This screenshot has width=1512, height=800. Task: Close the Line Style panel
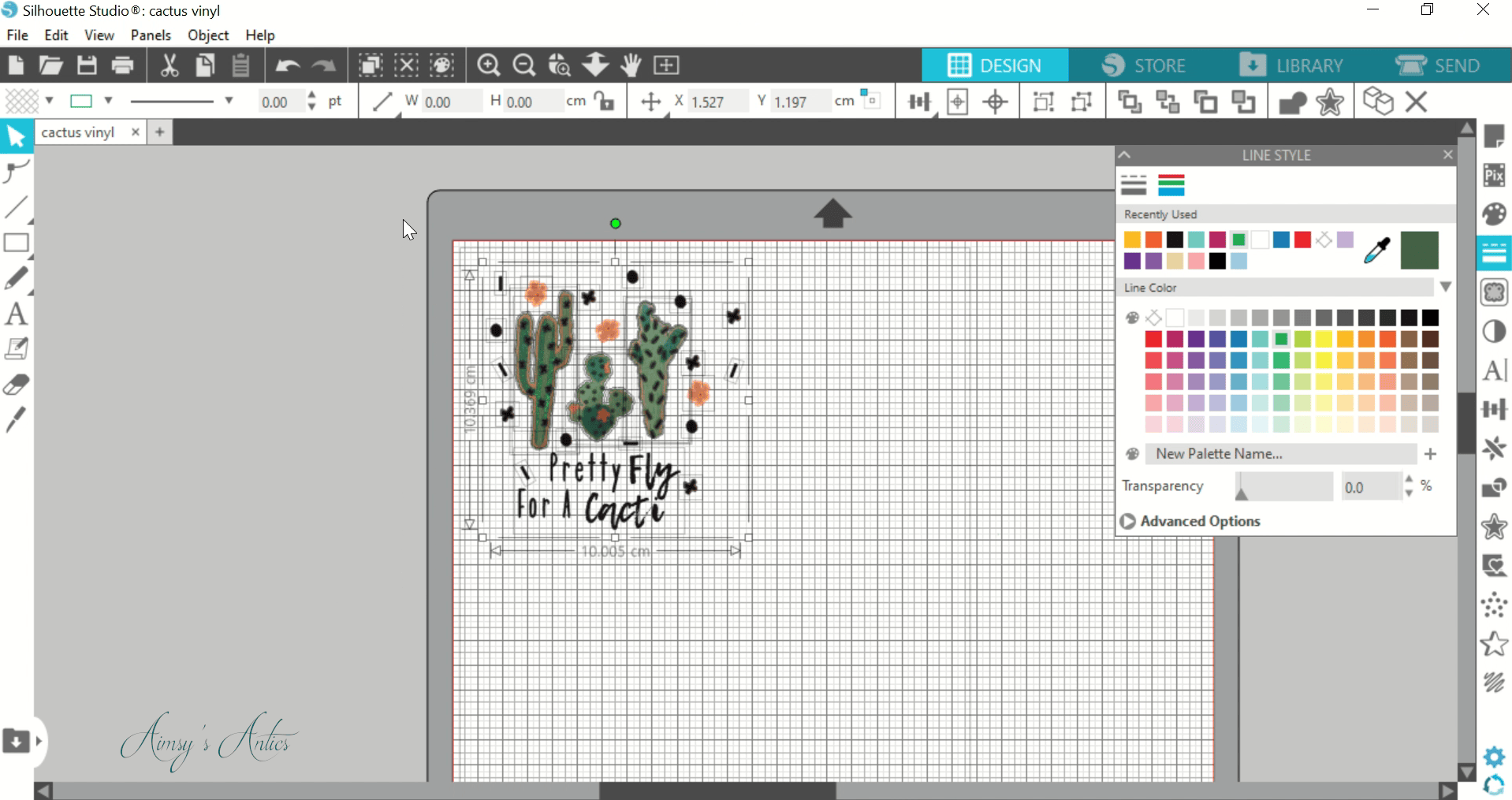coord(1447,155)
